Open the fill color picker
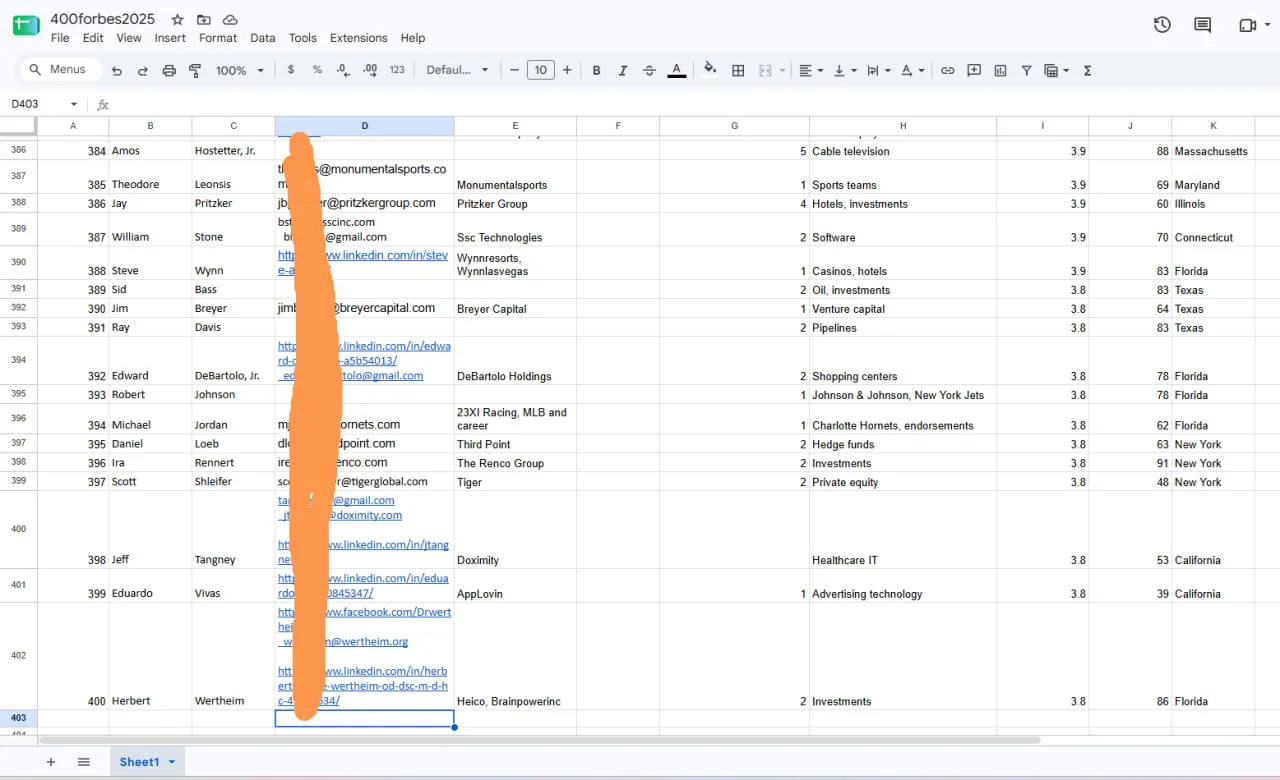1280x780 pixels. (x=710, y=70)
